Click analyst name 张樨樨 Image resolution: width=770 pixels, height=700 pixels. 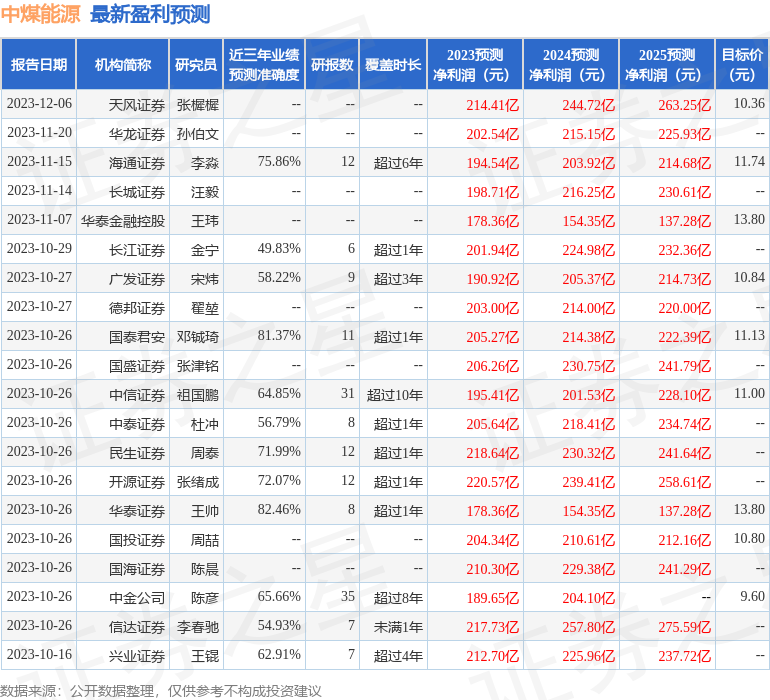[197, 105]
